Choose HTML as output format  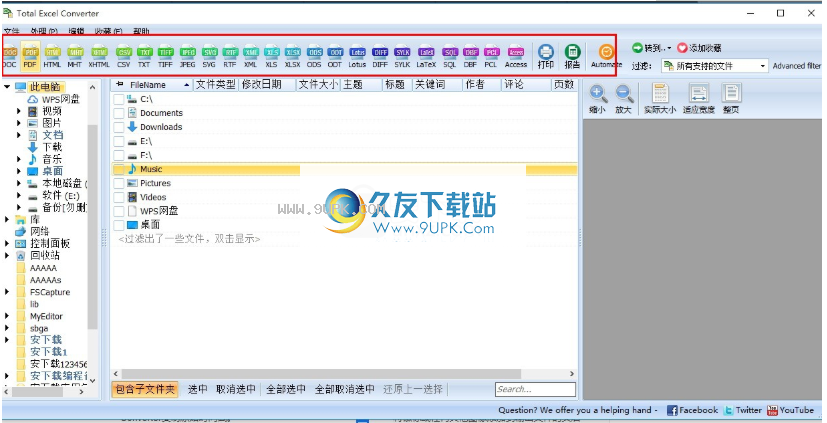52,56
